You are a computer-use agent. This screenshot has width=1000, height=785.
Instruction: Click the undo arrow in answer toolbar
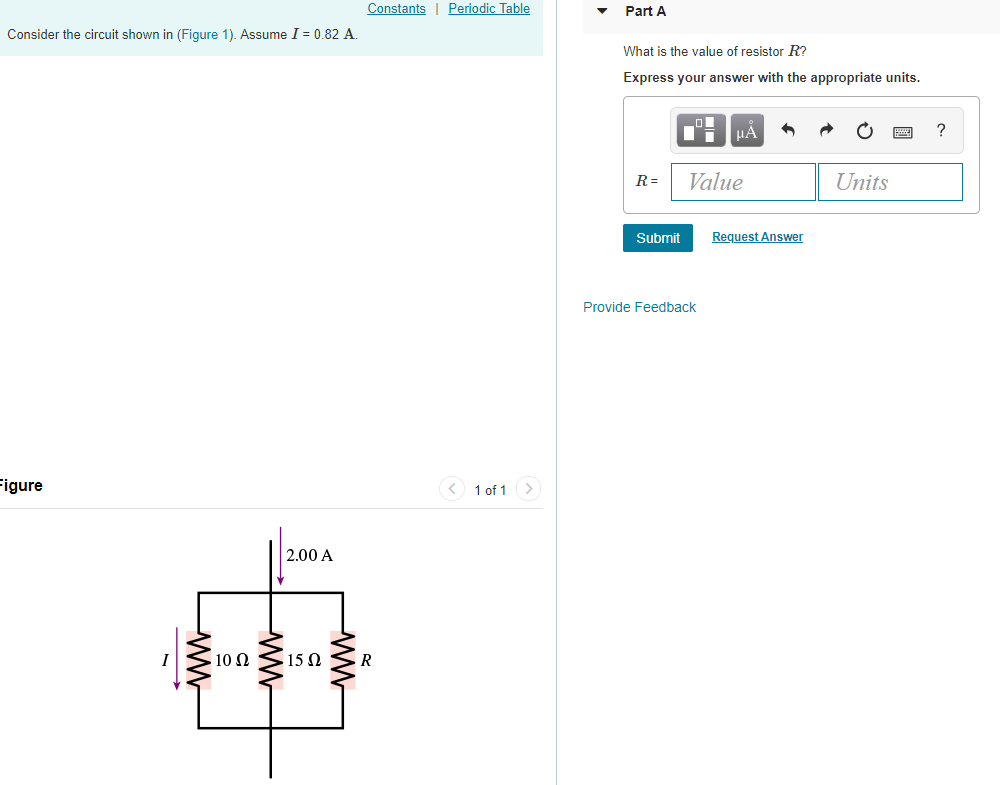(x=788, y=130)
